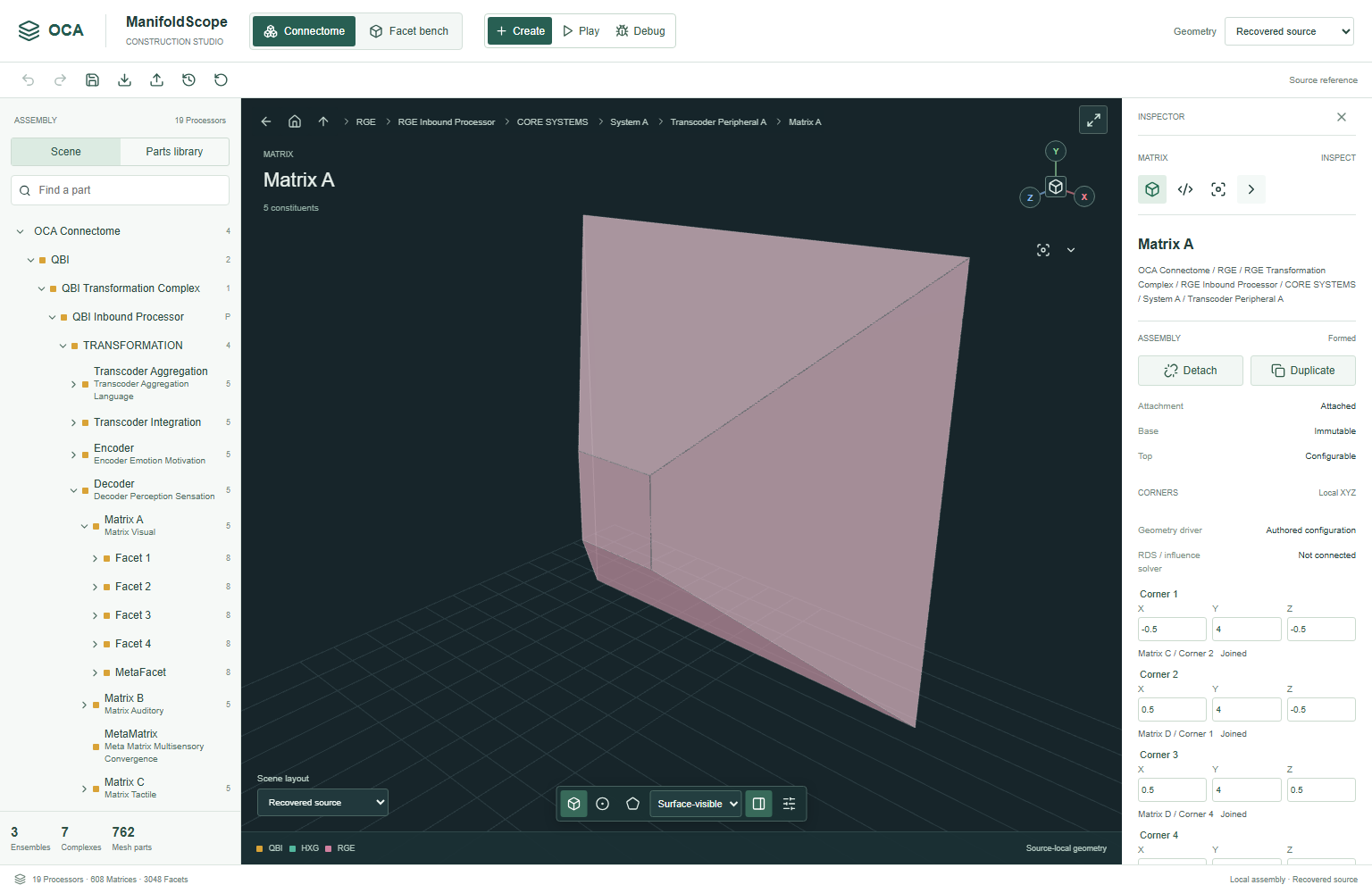The width and height of the screenshot is (1372, 893).
Task: Click the focus frame icon in the viewport
Action: click(x=1043, y=250)
